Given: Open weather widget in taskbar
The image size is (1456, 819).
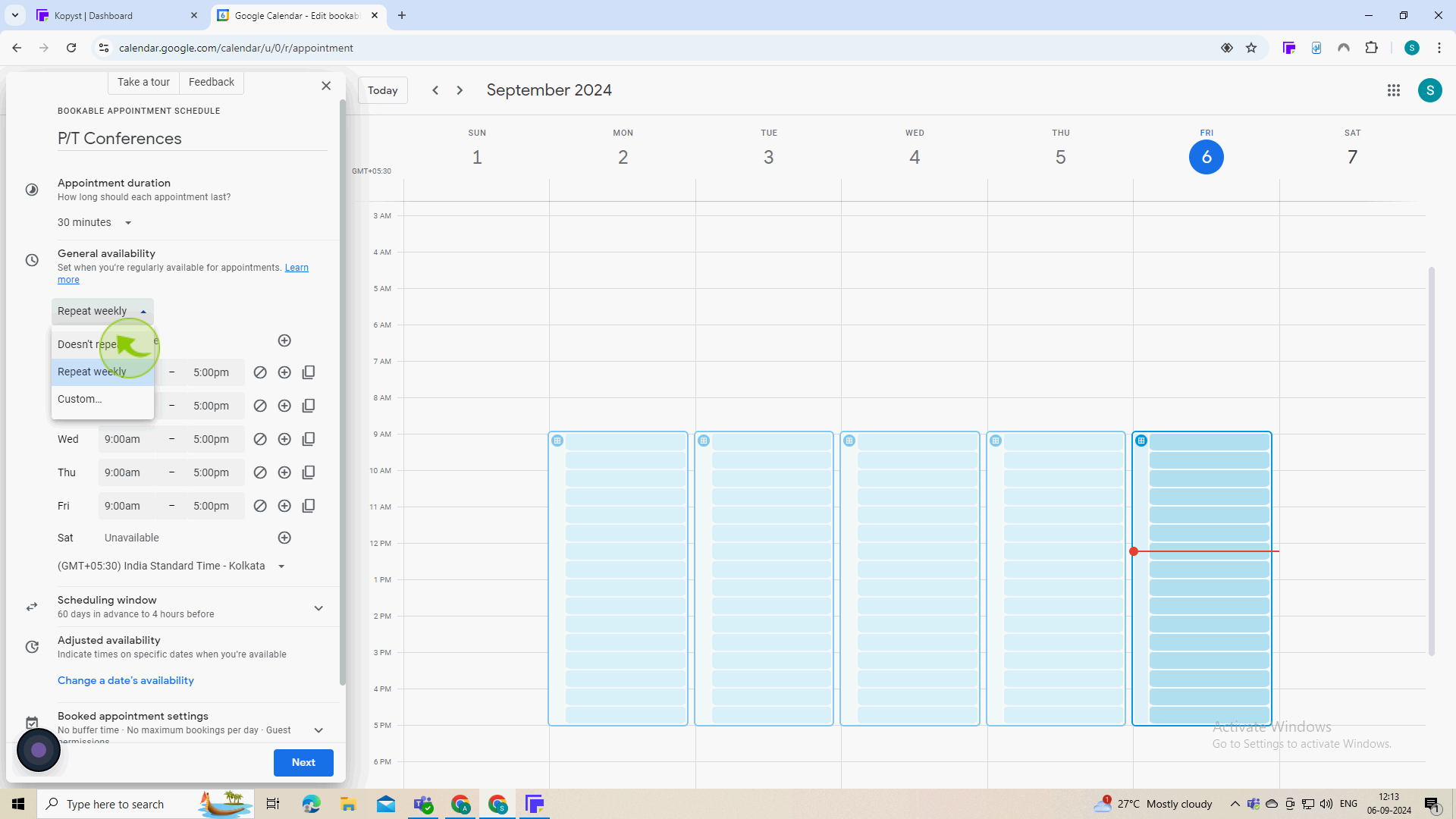Looking at the screenshot, I should [1153, 804].
